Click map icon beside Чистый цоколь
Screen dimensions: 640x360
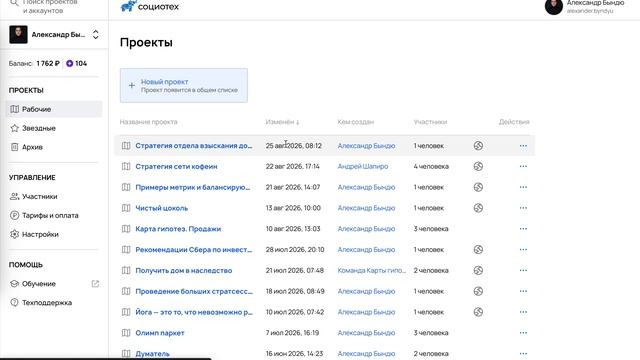coord(126,208)
